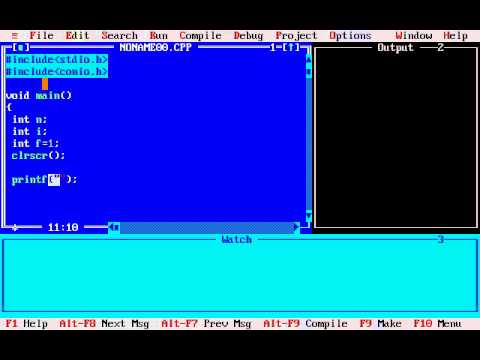Open the Run menu
This screenshot has height=360, width=480.
[159, 35]
